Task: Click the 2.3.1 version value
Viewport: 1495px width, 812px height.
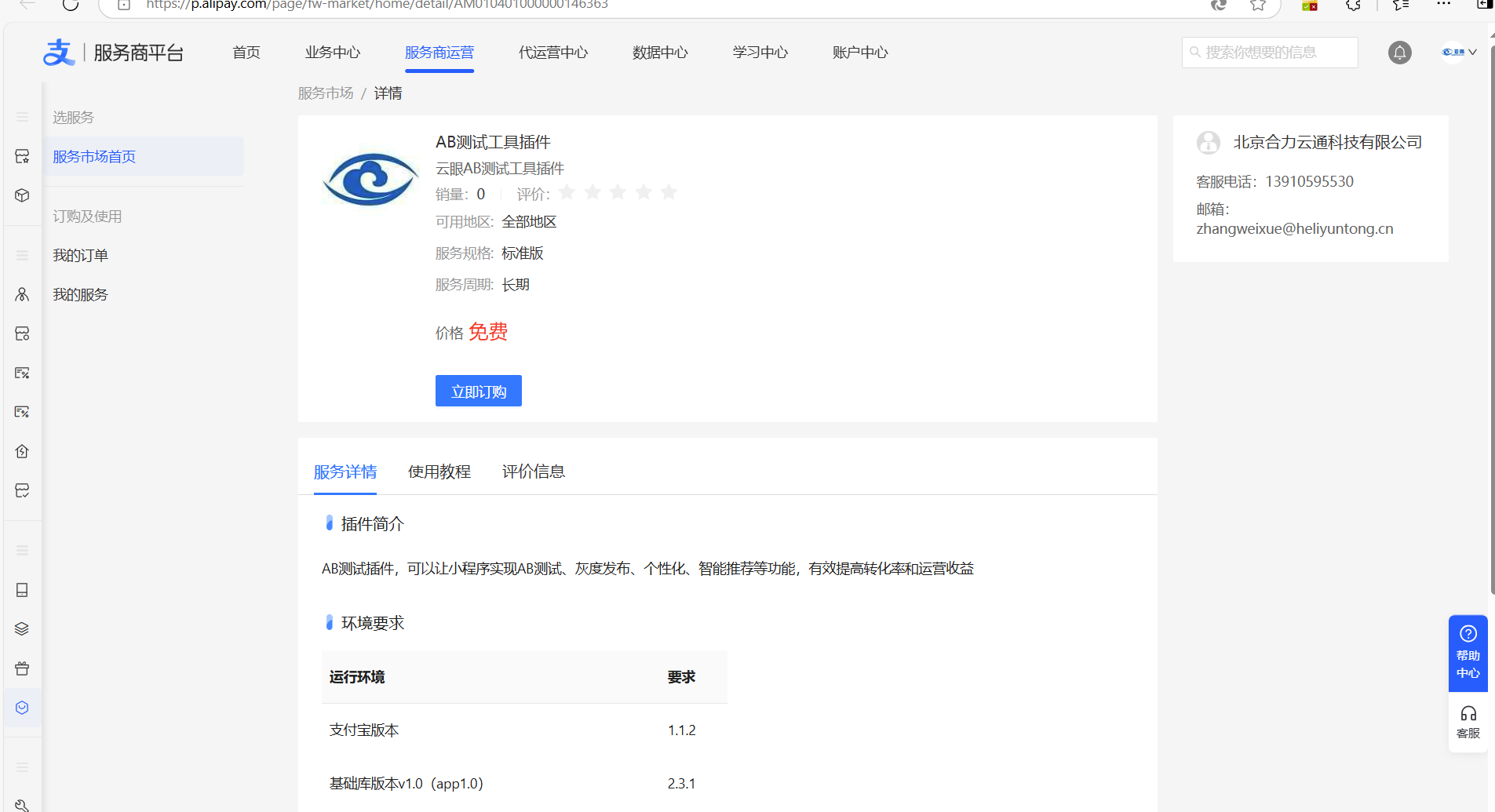Action: coord(682,784)
